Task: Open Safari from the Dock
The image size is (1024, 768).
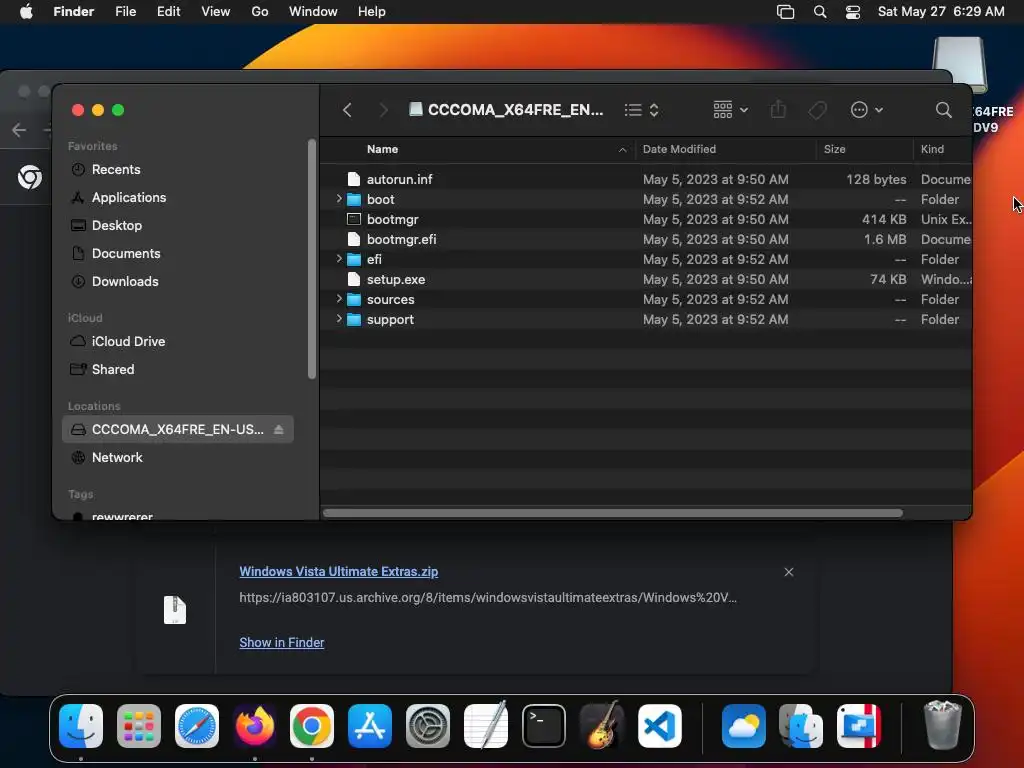Action: coord(197,726)
